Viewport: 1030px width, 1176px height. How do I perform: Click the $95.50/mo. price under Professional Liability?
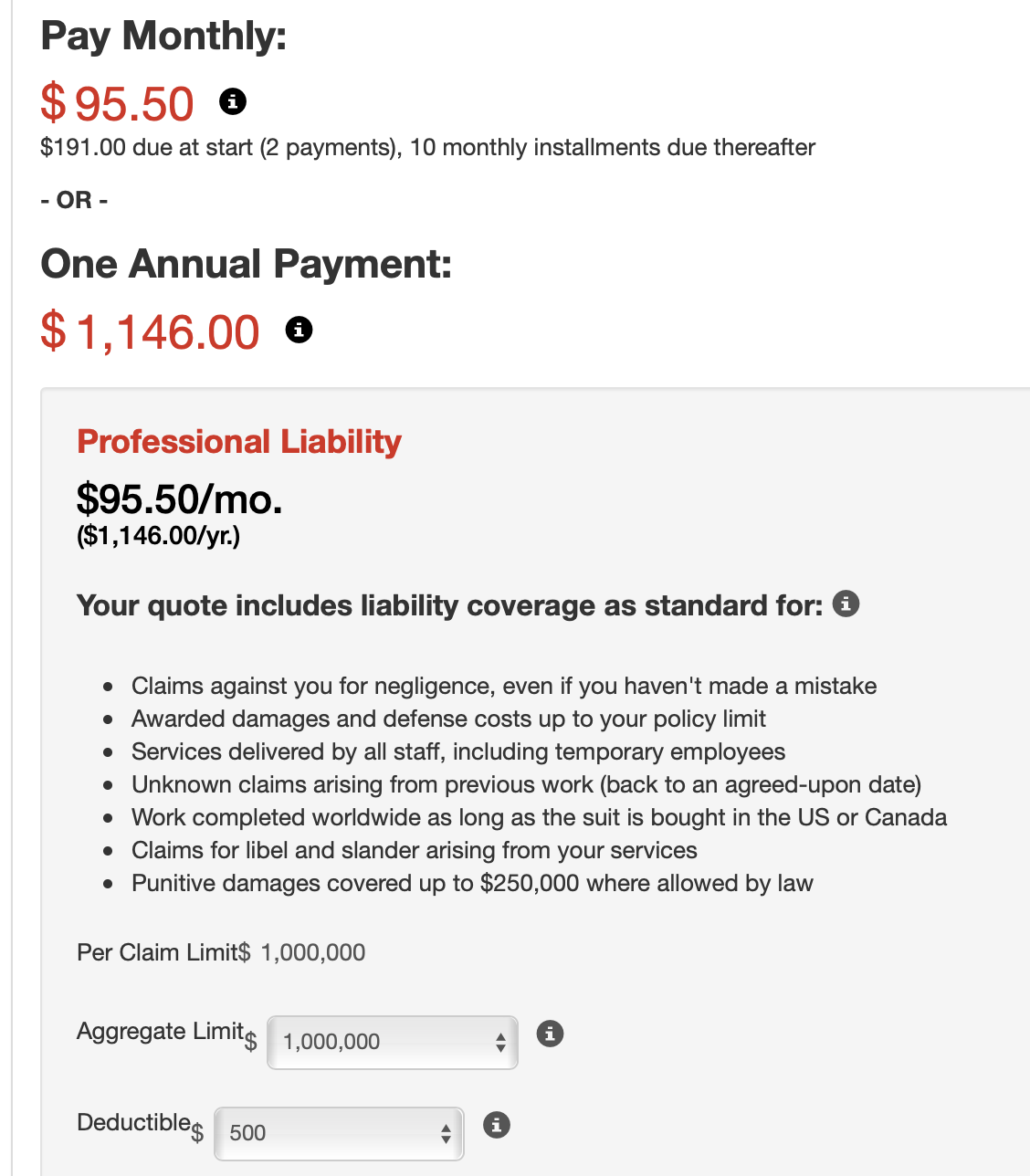click(x=180, y=499)
